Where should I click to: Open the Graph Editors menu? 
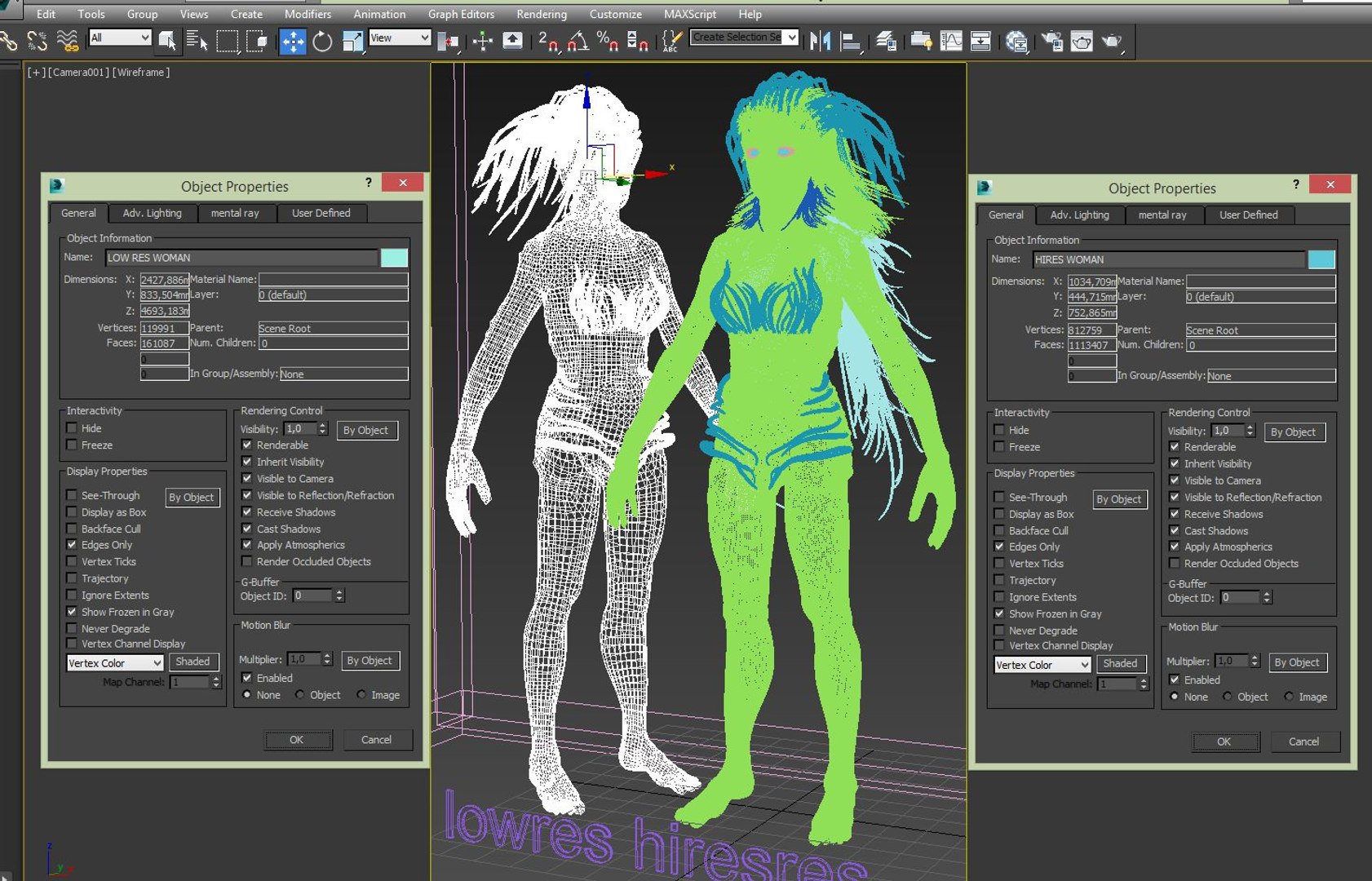(461, 14)
